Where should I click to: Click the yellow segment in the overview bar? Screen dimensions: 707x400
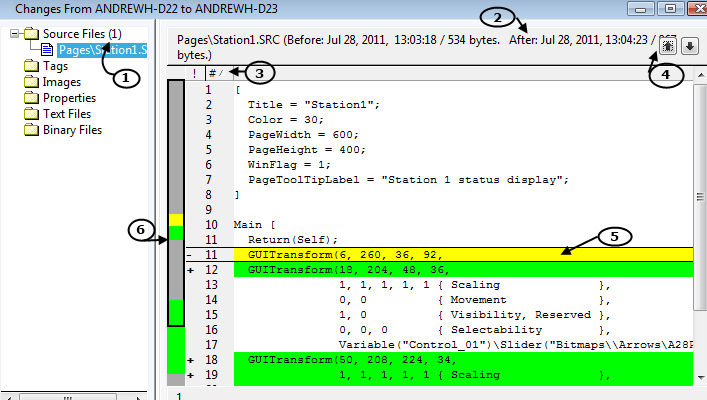tap(175, 219)
